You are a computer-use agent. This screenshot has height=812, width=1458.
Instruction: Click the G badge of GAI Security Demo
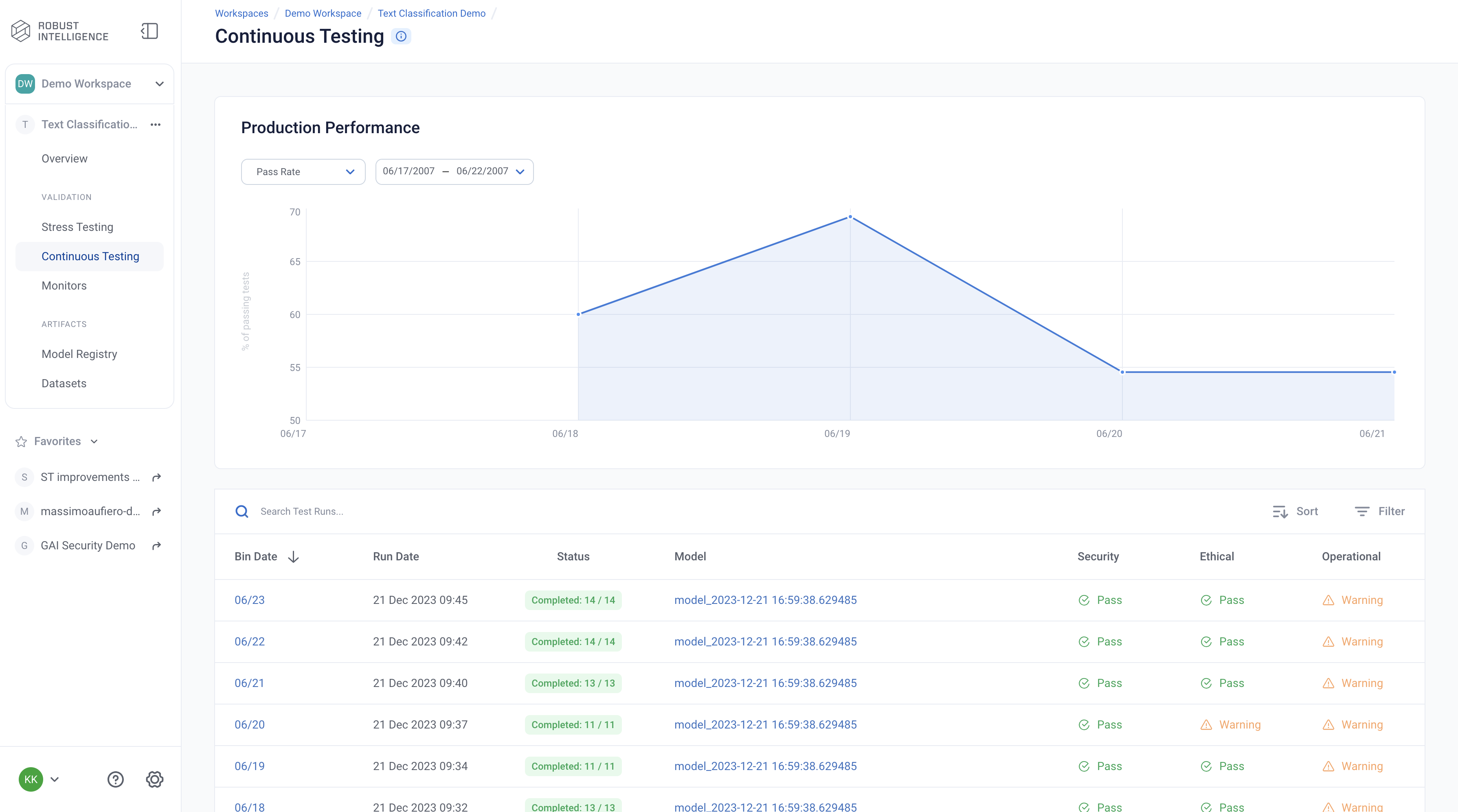pyautogui.click(x=24, y=546)
